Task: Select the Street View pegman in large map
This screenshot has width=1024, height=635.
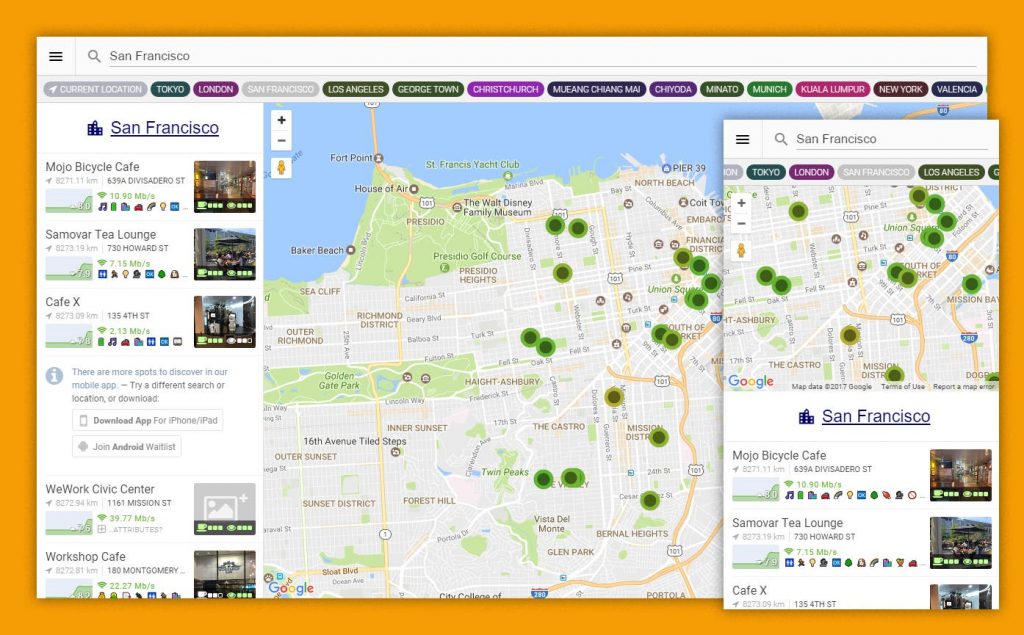Action: (x=281, y=168)
